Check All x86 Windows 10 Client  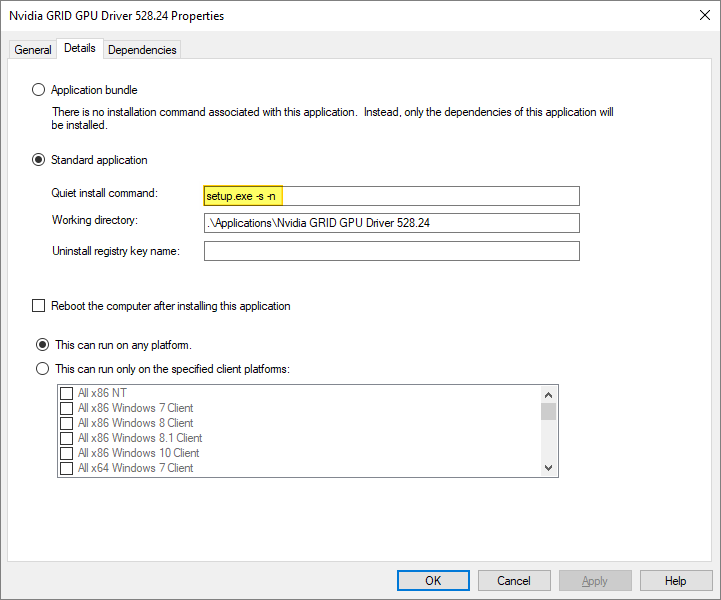67,454
